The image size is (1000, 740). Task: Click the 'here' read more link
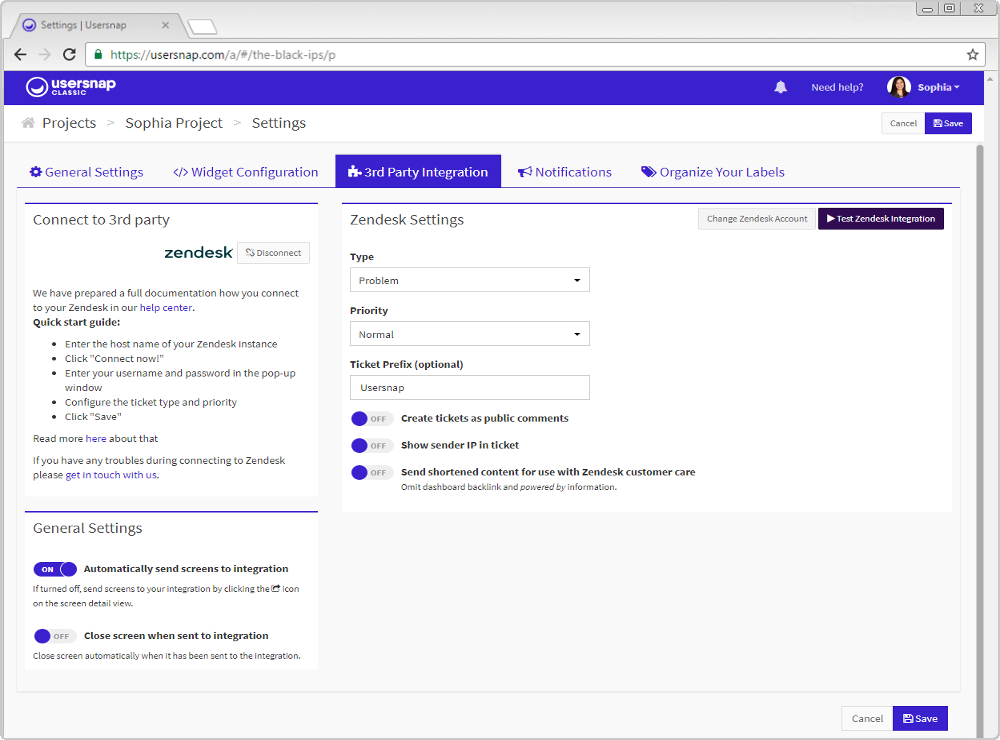tap(96, 439)
